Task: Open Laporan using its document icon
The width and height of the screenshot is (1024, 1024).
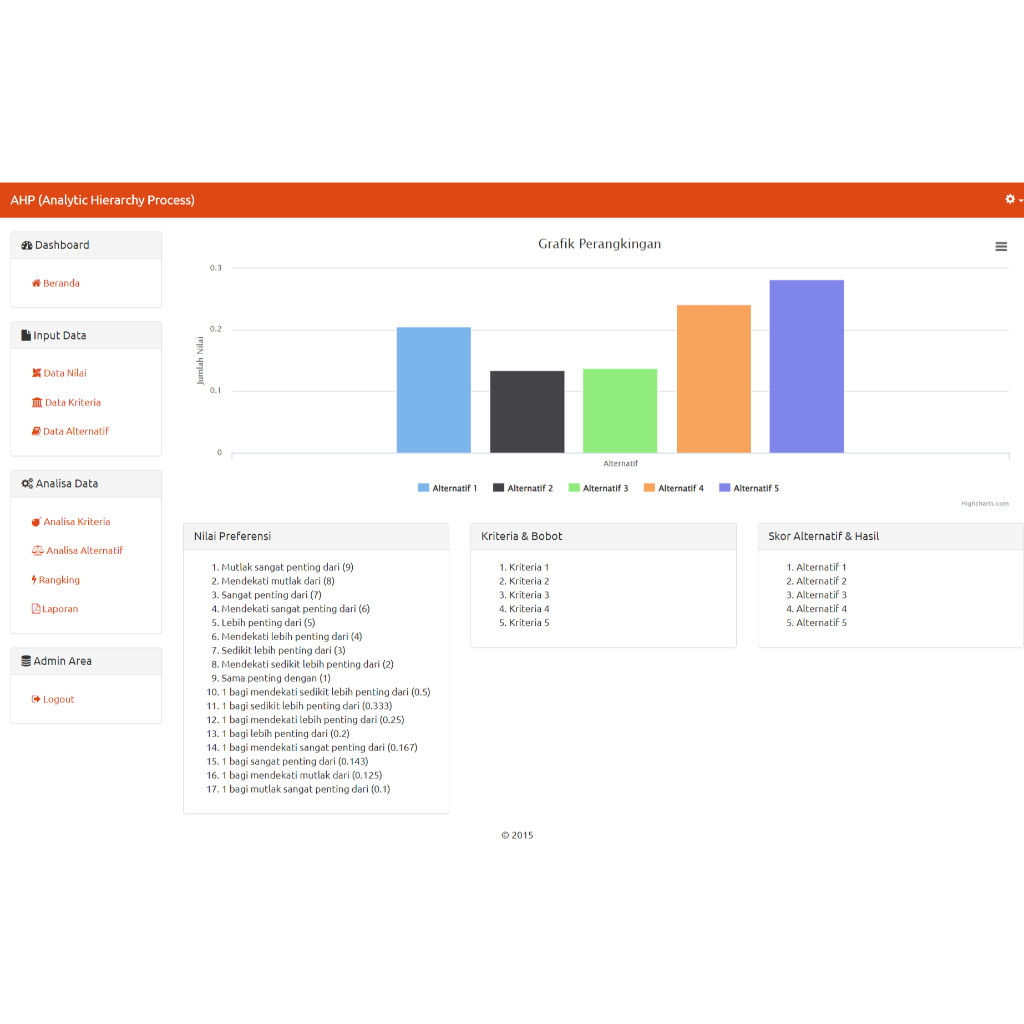Action: (x=35, y=608)
